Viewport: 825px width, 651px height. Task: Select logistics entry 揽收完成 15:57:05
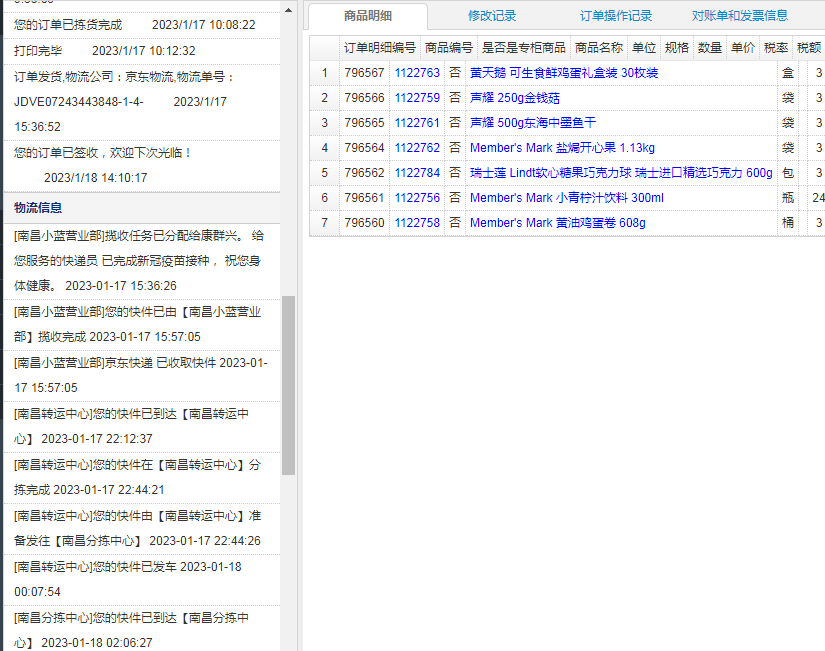click(142, 324)
